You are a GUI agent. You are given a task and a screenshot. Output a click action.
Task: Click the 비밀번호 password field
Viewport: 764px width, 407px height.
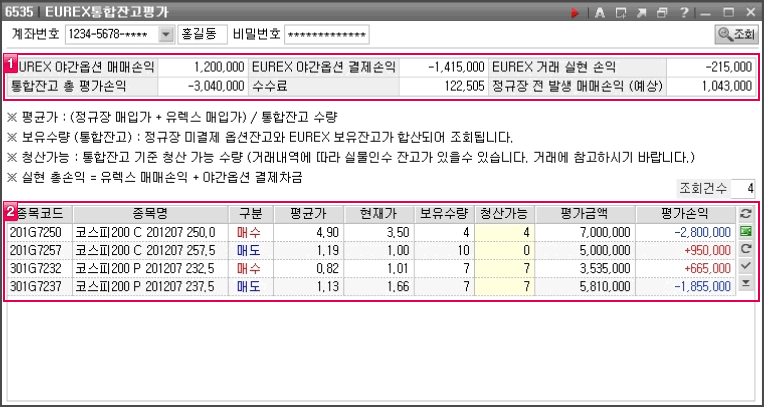coord(326,35)
